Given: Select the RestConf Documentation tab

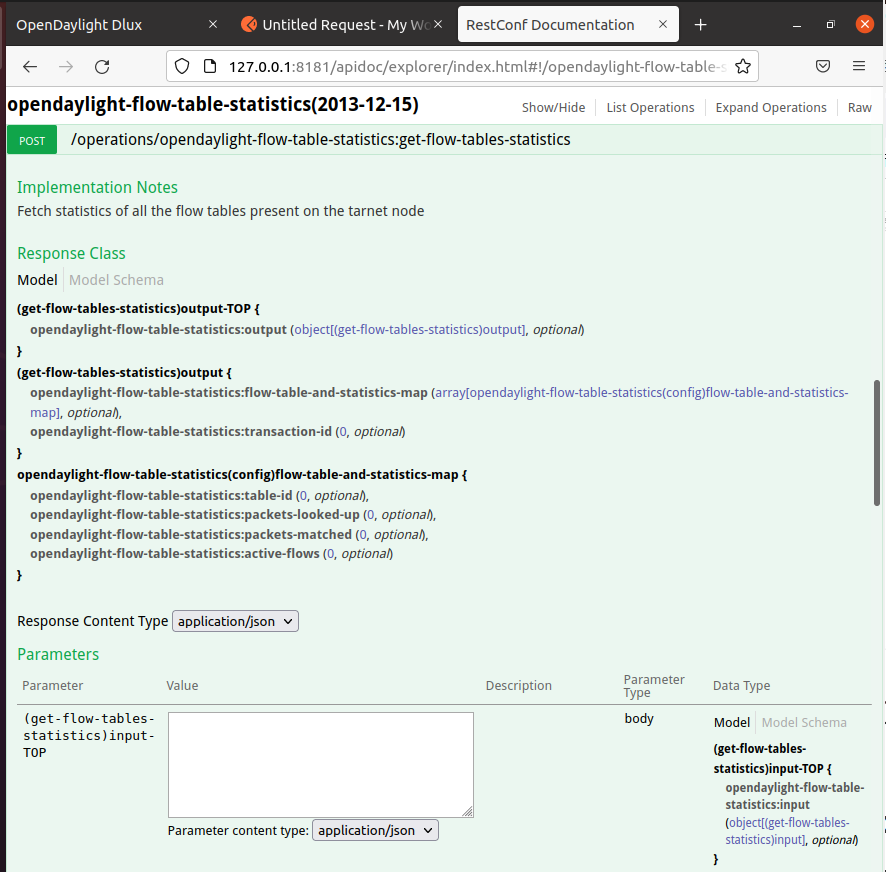Looking at the screenshot, I should pyautogui.click(x=568, y=25).
